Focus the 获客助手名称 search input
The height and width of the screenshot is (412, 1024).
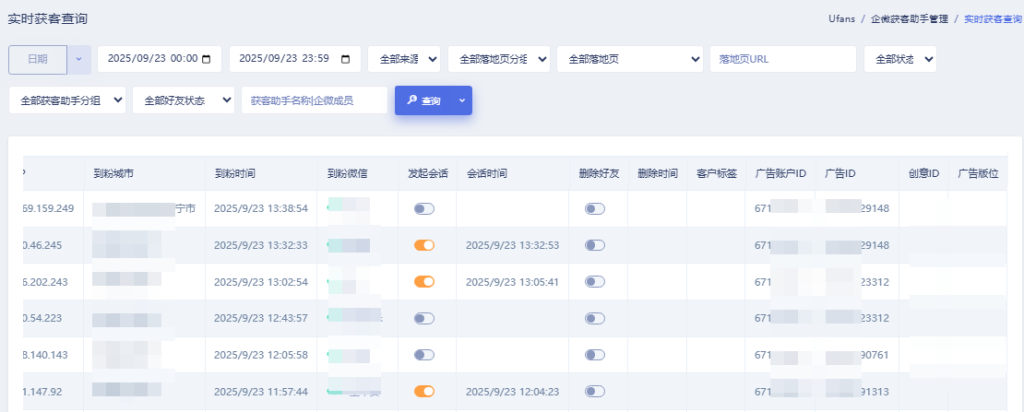pyautogui.click(x=313, y=101)
